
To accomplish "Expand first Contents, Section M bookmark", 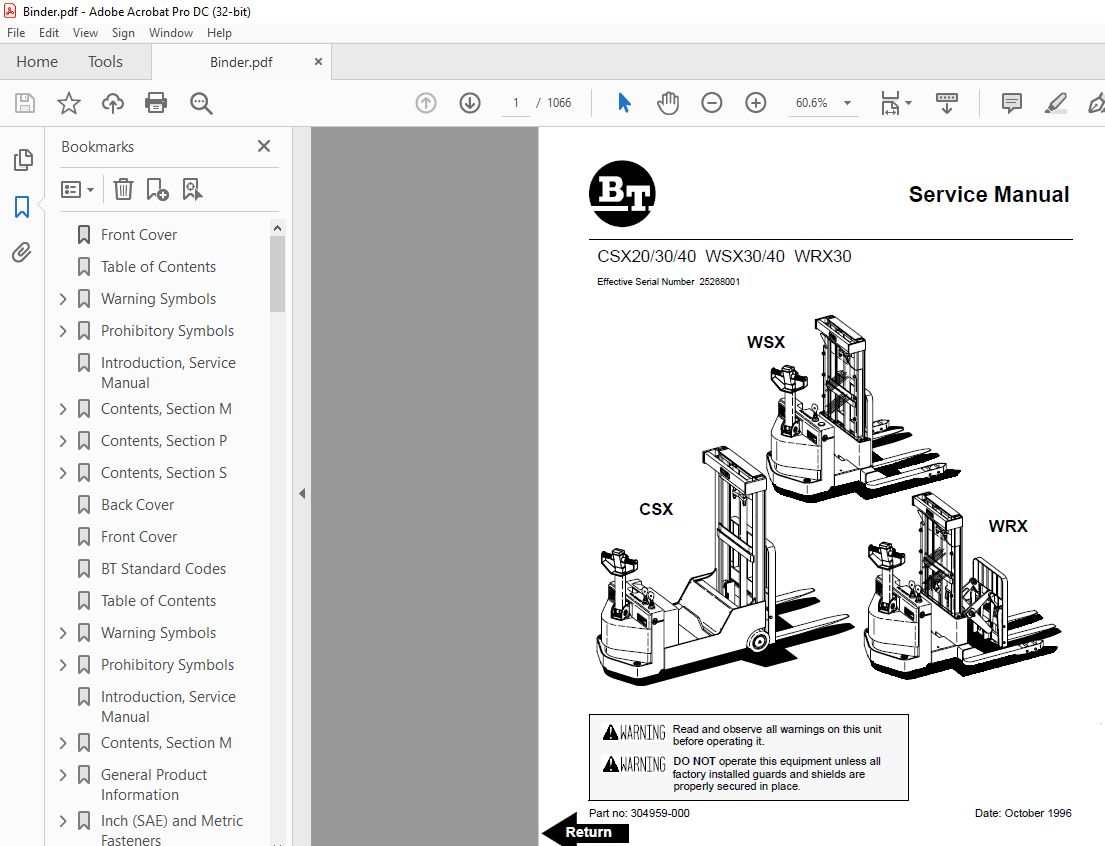I will [63, 409].
